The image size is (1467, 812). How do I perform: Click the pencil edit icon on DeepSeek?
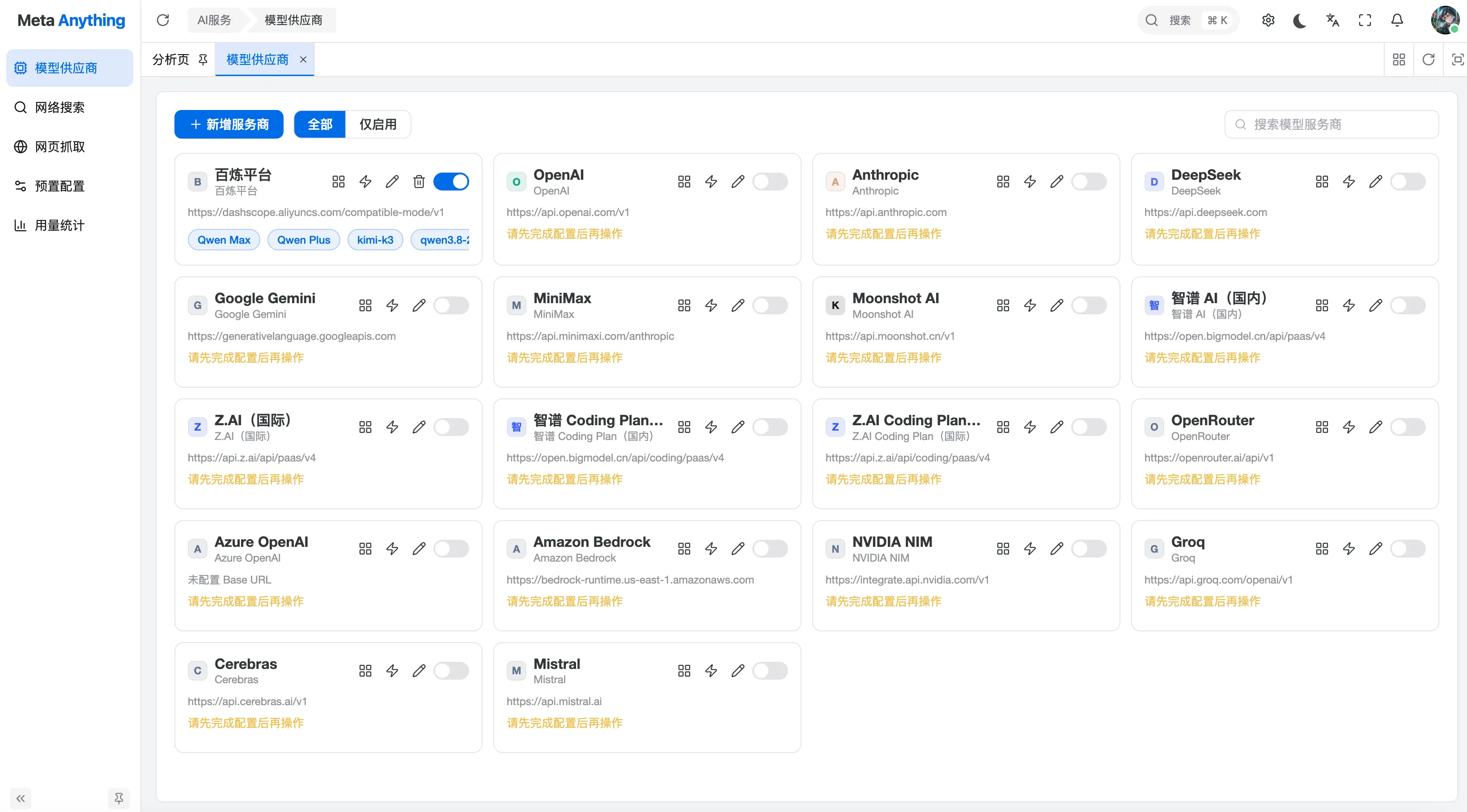(1375, 182)
